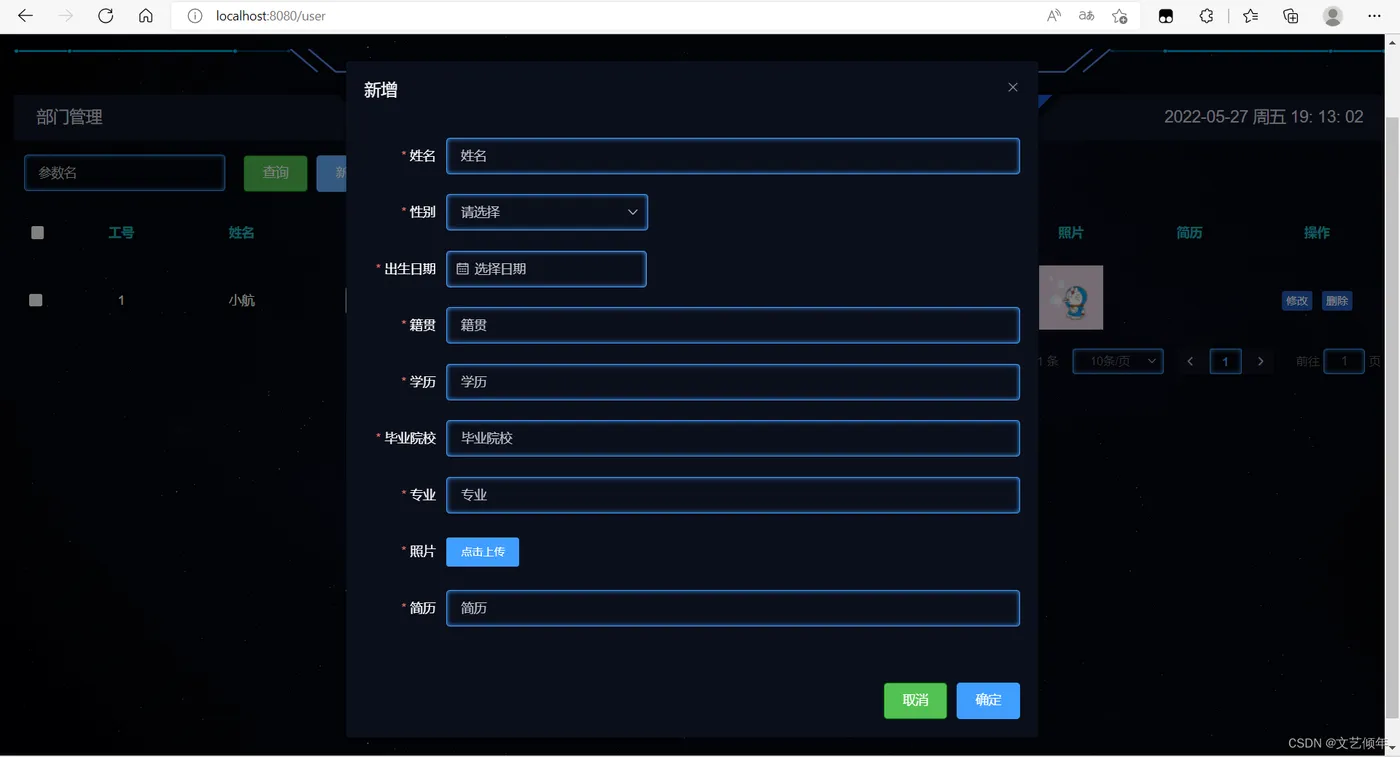This screenshot has width=1400, height=757.
Task: Click the 简历 column header
Action: (x=1189, y=233)
